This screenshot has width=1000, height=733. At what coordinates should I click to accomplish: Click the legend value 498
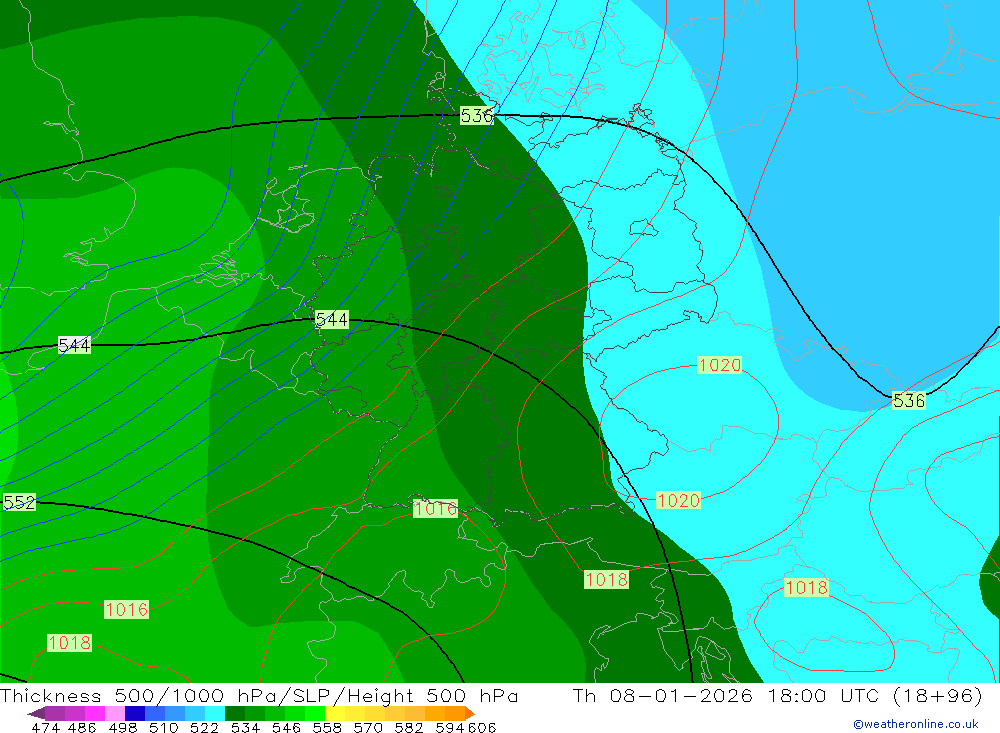[121, 728]
